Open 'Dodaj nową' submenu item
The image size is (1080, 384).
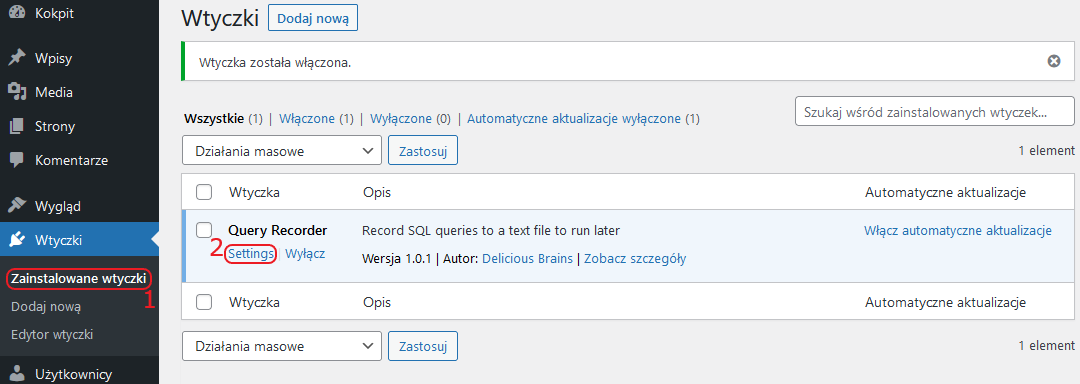[45, 307]
